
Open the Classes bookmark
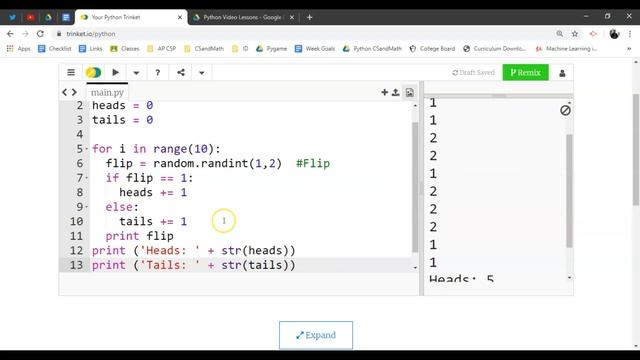(x=125, y=49)
